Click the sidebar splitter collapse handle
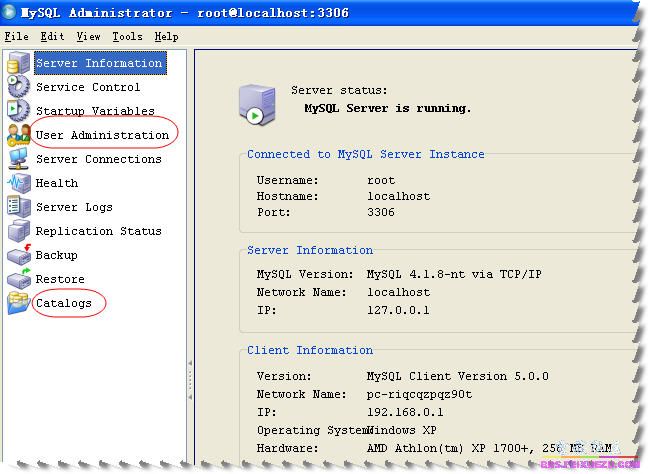The image size is (648, 474). pos(190,380)
